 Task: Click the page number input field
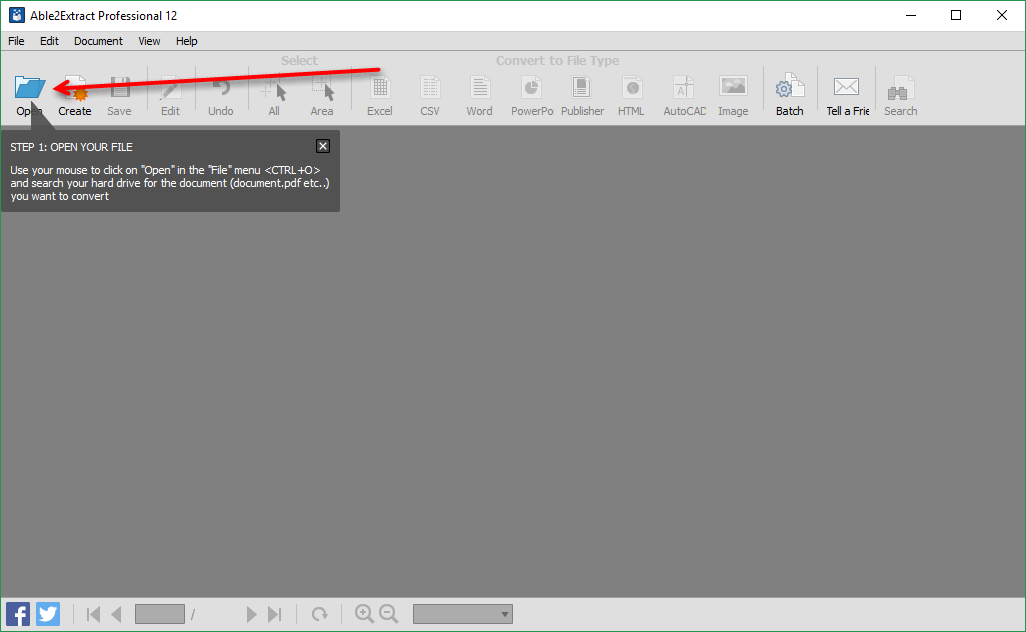160,614
